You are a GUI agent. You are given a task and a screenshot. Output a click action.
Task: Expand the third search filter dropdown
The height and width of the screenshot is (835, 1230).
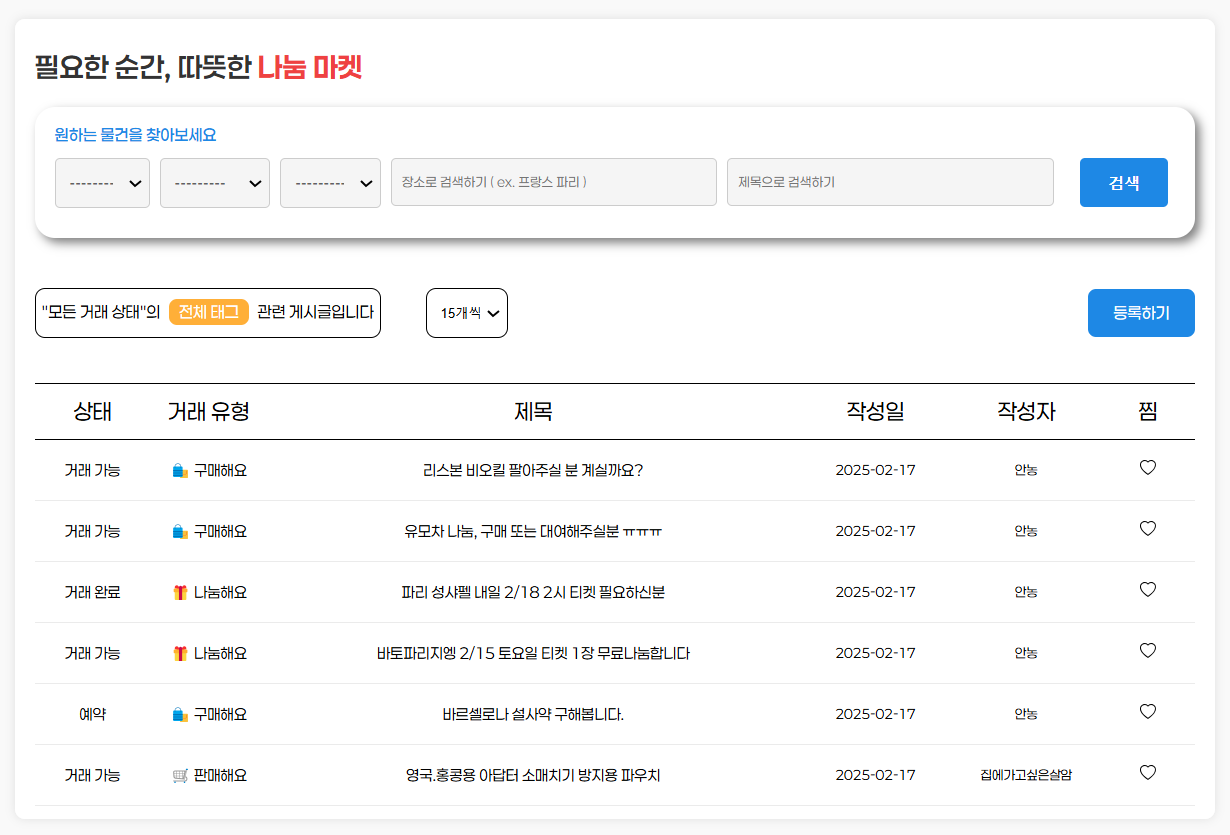point(330,183)
